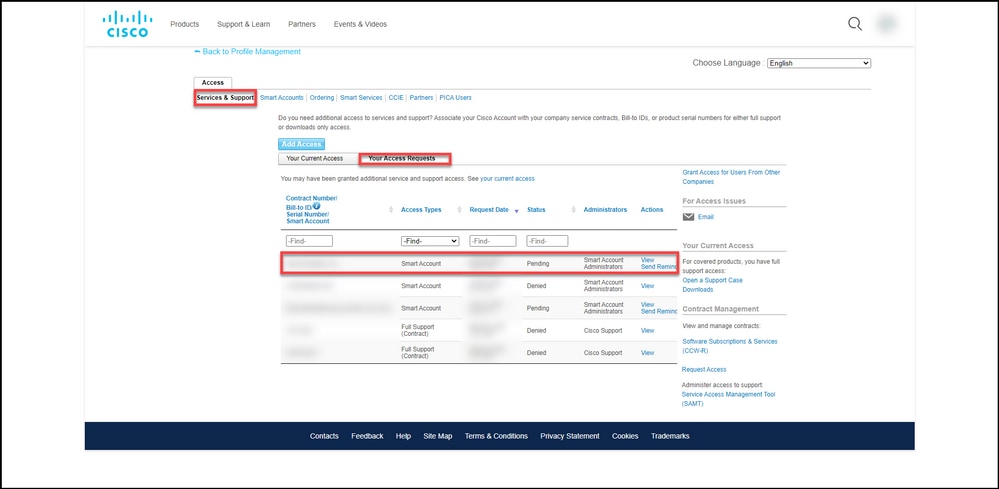Open the Contacts footer link
Viewport: 999px width, 489px height.
(x=324, y=436)
